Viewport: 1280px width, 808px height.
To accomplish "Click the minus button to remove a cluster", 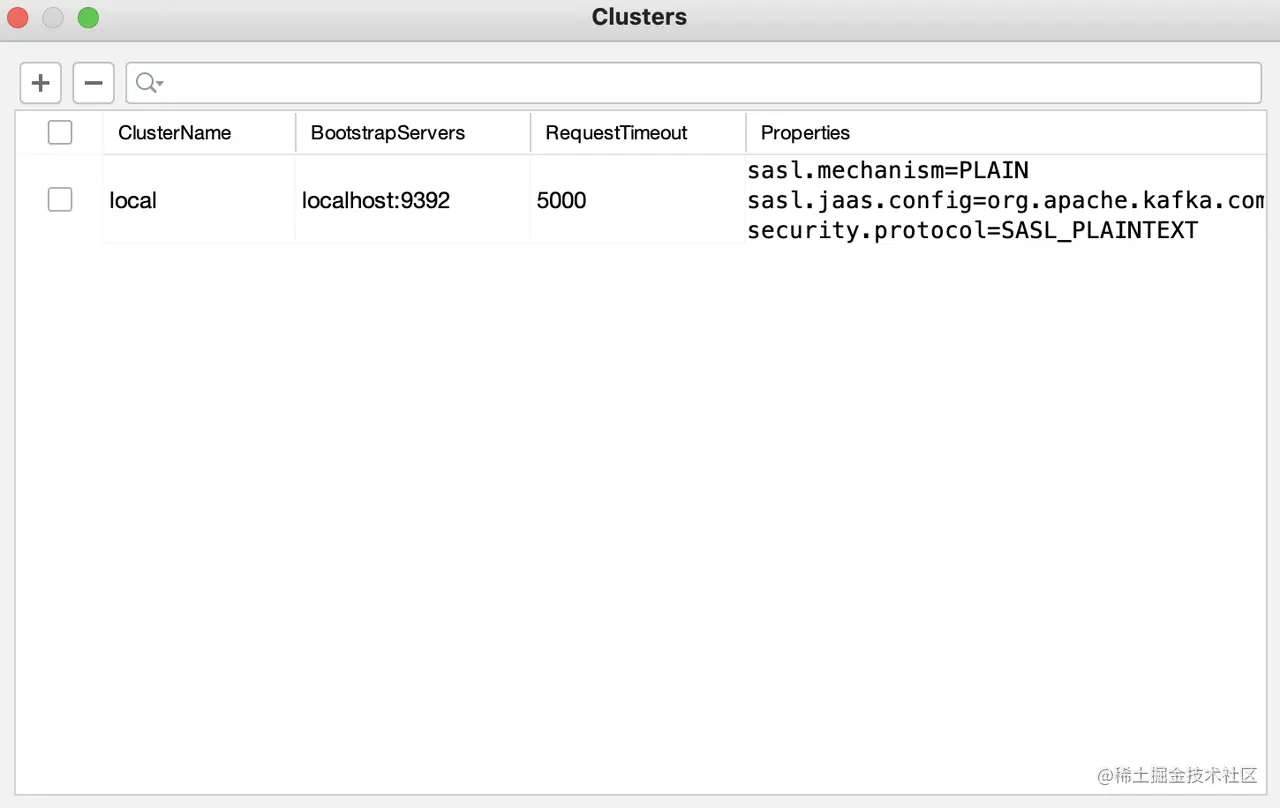I will tap(93, 83).
